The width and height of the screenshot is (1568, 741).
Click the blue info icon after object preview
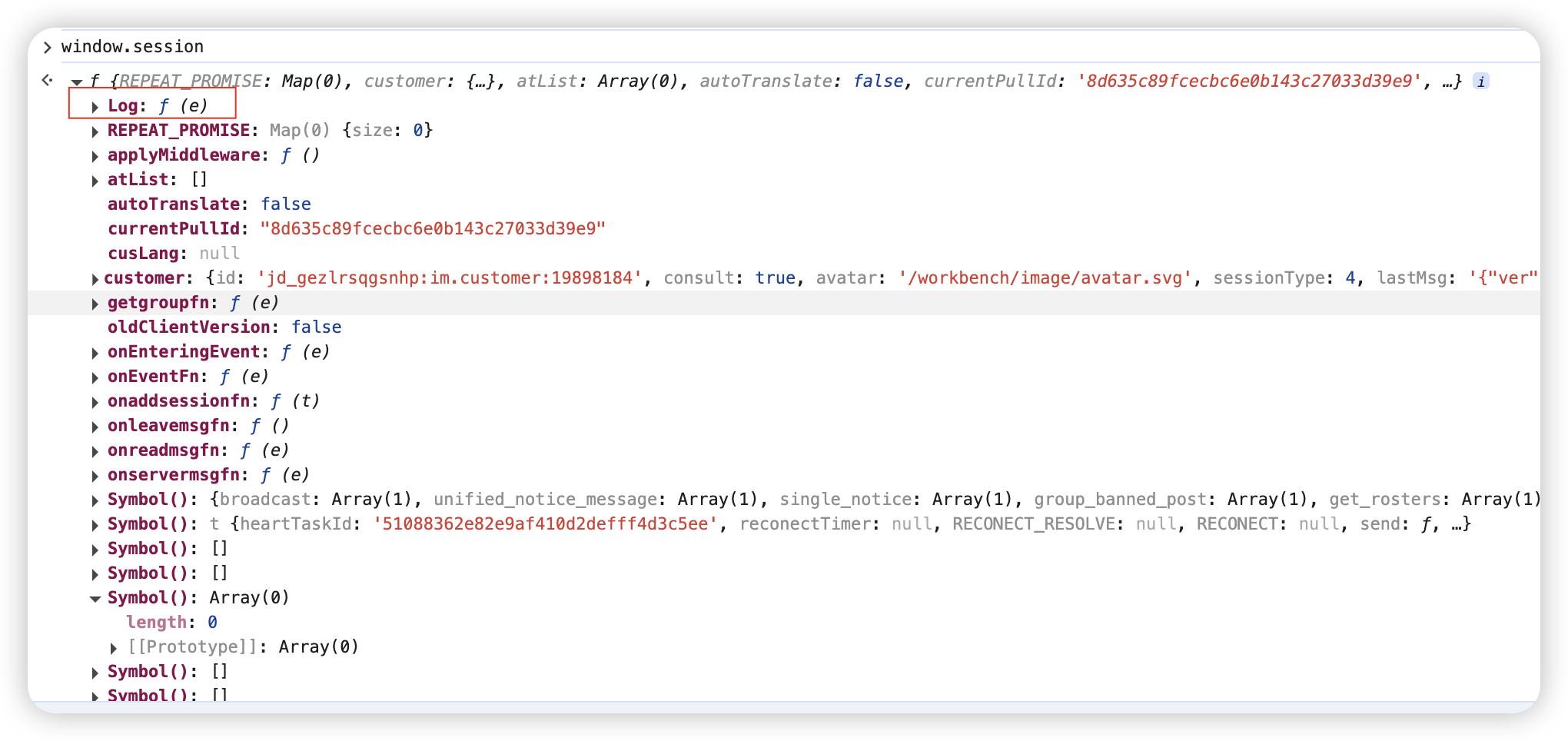[1480, 81]
